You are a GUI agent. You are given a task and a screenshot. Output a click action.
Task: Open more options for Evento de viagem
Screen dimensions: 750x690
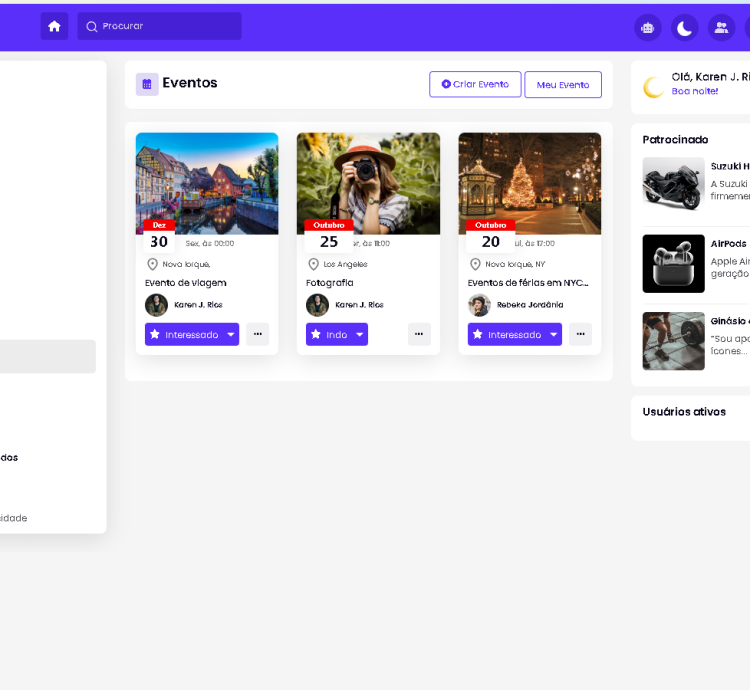[258, 334]
